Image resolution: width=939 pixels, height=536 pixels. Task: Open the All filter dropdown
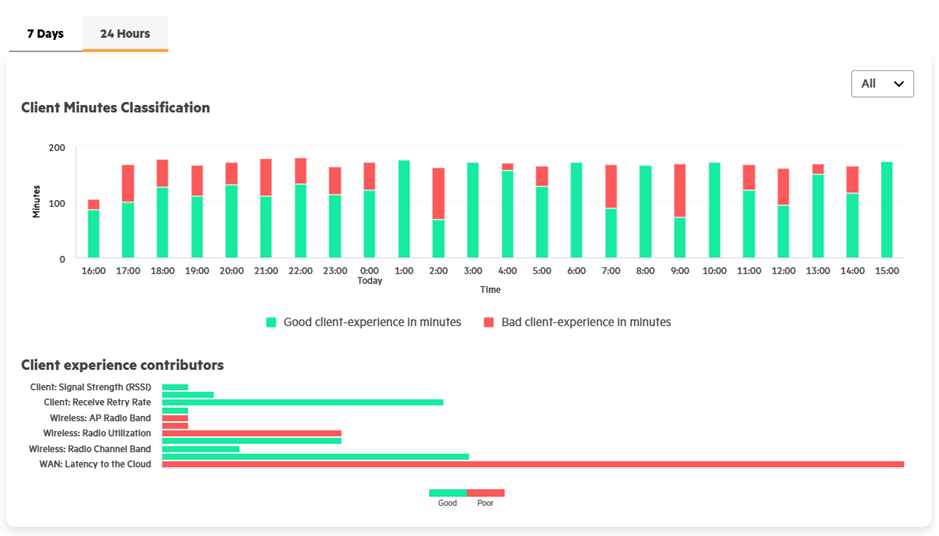click(x=882, y=84)
